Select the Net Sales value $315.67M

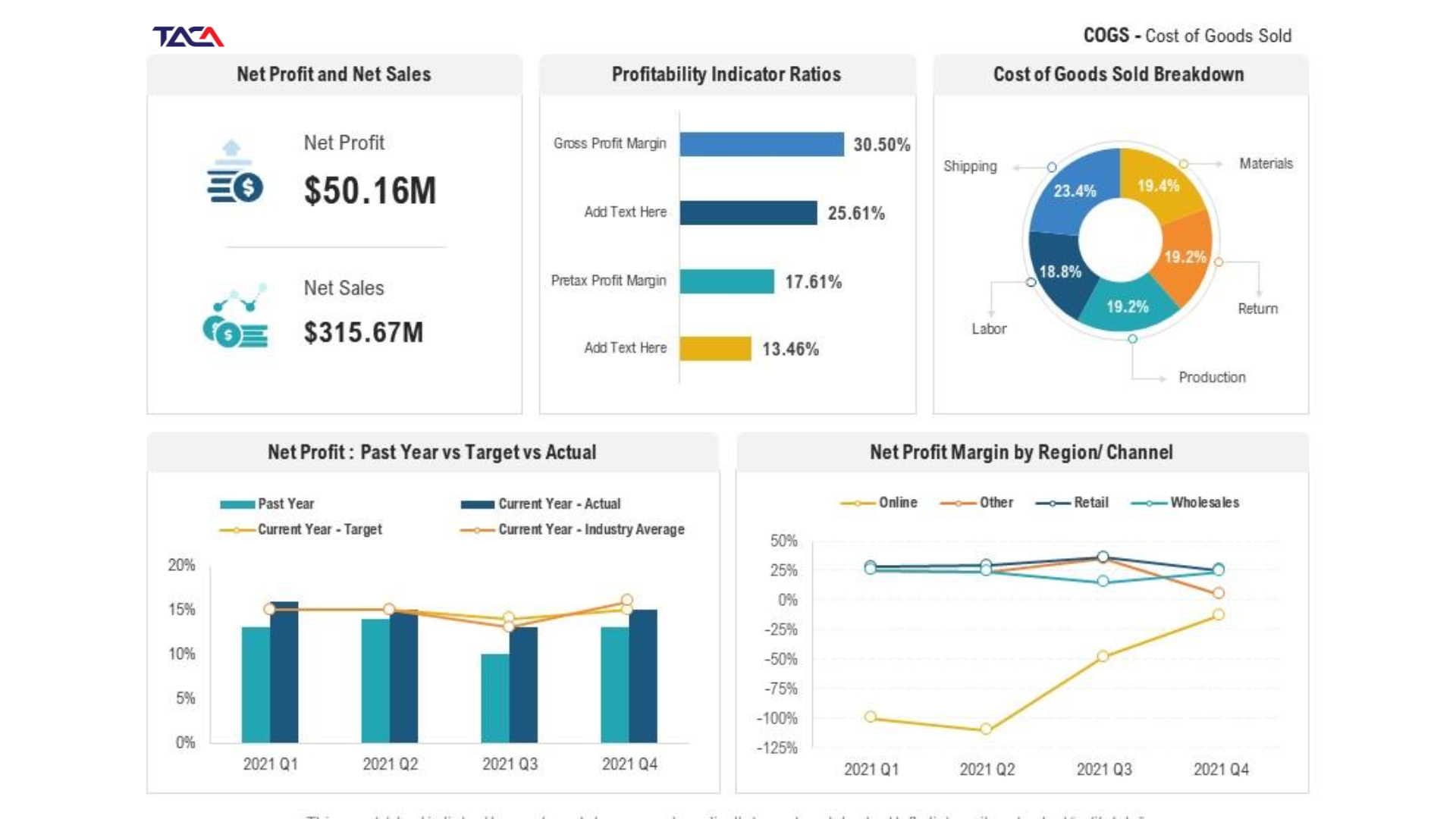pyautogui.click(x=364, y=332)
